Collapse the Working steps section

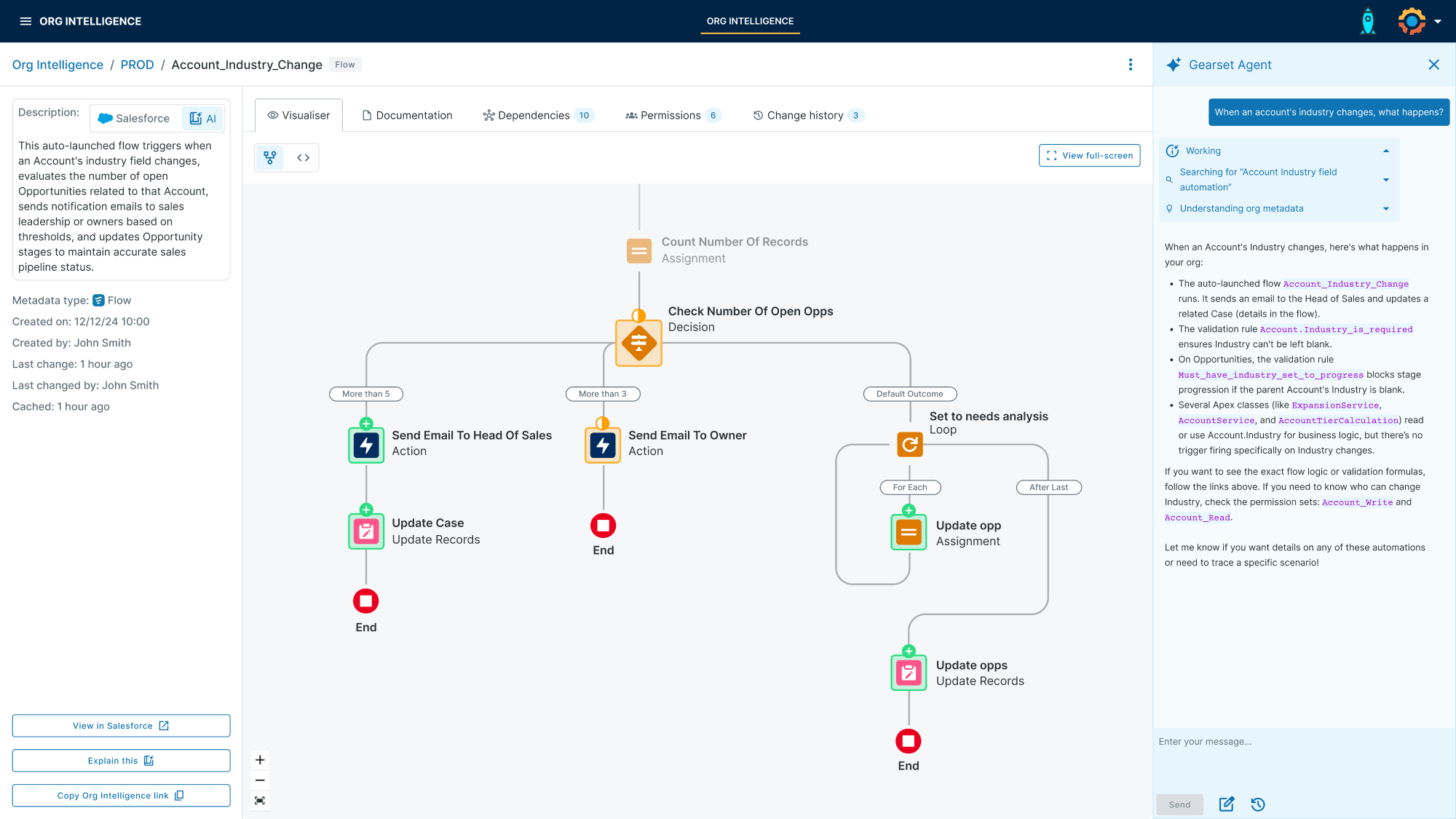tap(1386, 151)
